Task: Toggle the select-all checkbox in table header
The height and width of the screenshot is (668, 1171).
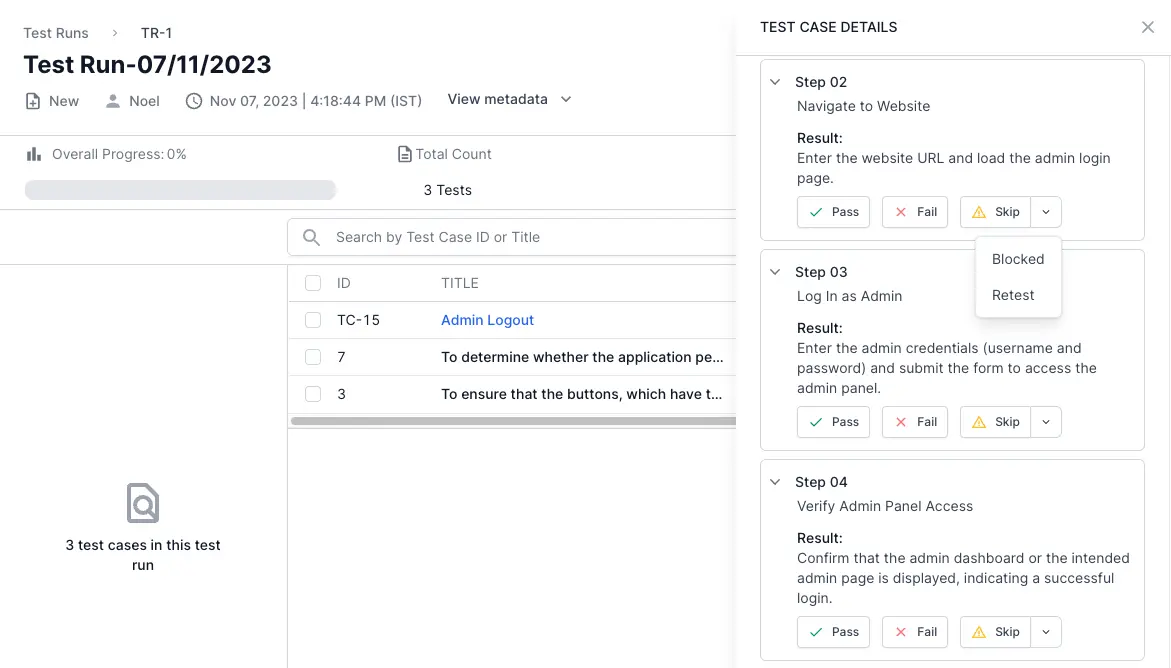Action: (313, 283)
